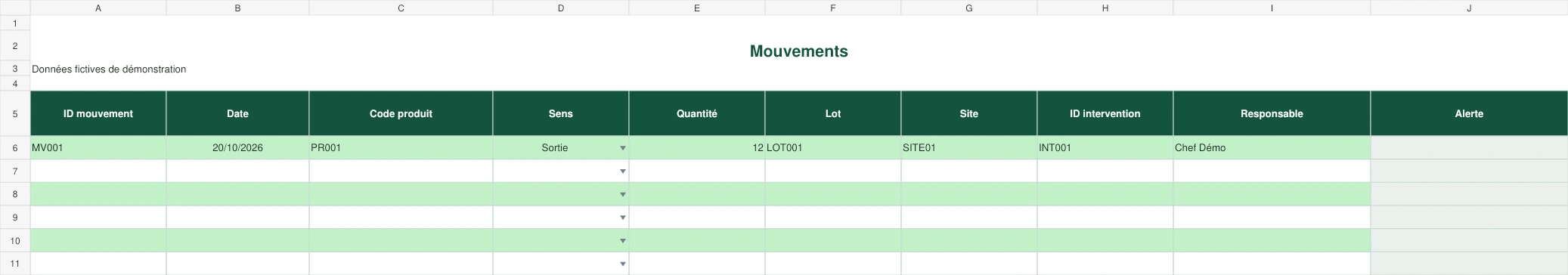Open the Sens dropdown in row 11

click(623, 264)
